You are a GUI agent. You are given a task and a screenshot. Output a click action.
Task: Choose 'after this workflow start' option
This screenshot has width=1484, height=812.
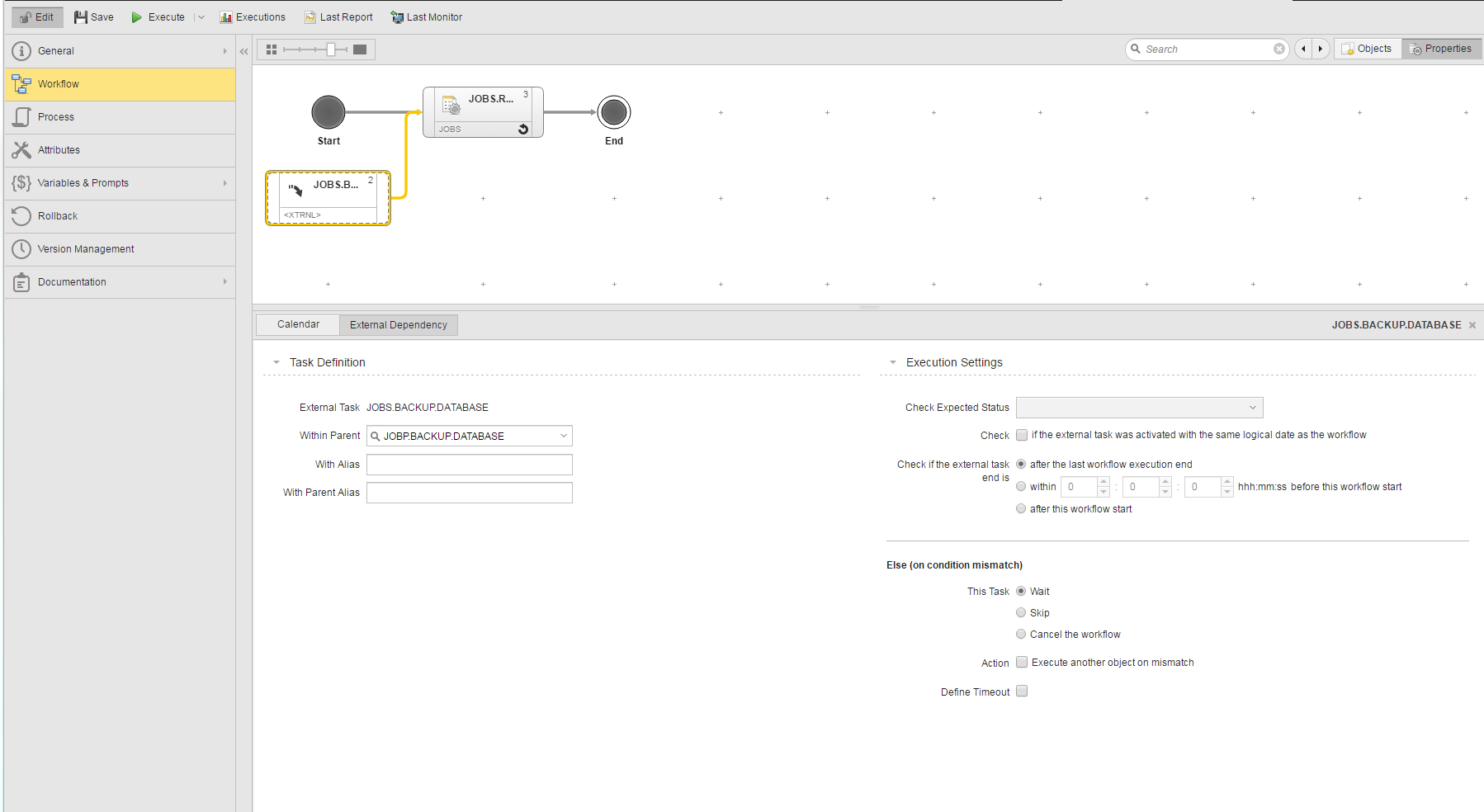pos(1021,508)
